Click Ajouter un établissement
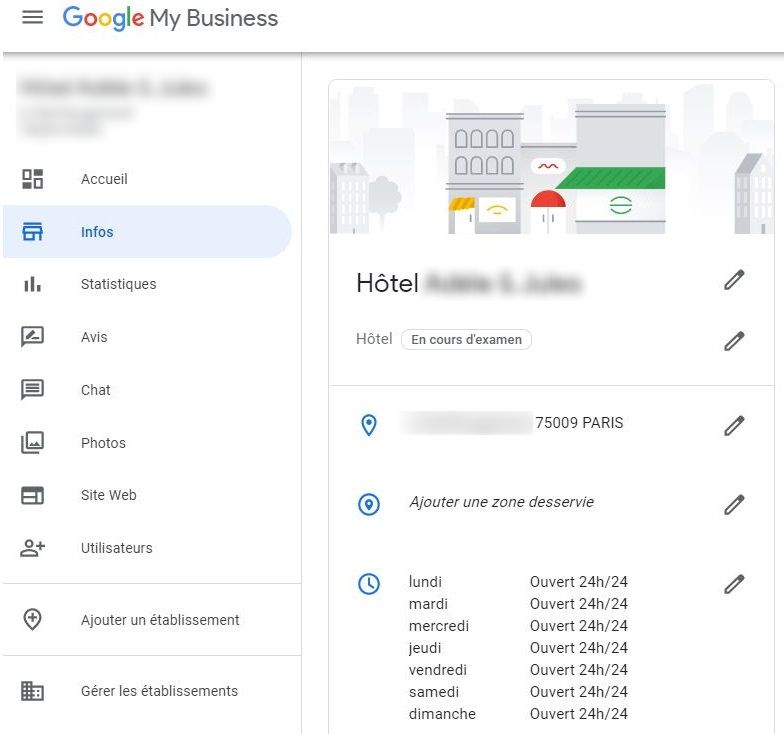The image size is (784, 734). 160,620
